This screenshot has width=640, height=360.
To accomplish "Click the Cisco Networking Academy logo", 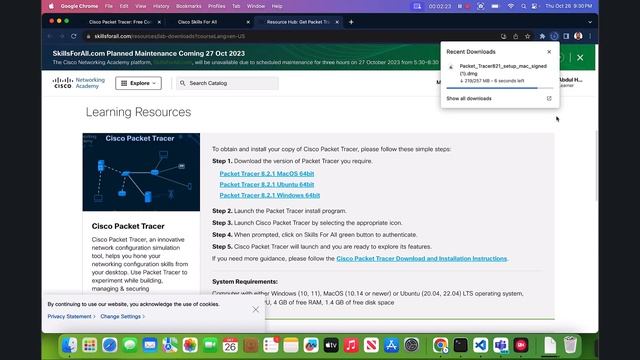I will pyautogui.click(x=79, y=83).
